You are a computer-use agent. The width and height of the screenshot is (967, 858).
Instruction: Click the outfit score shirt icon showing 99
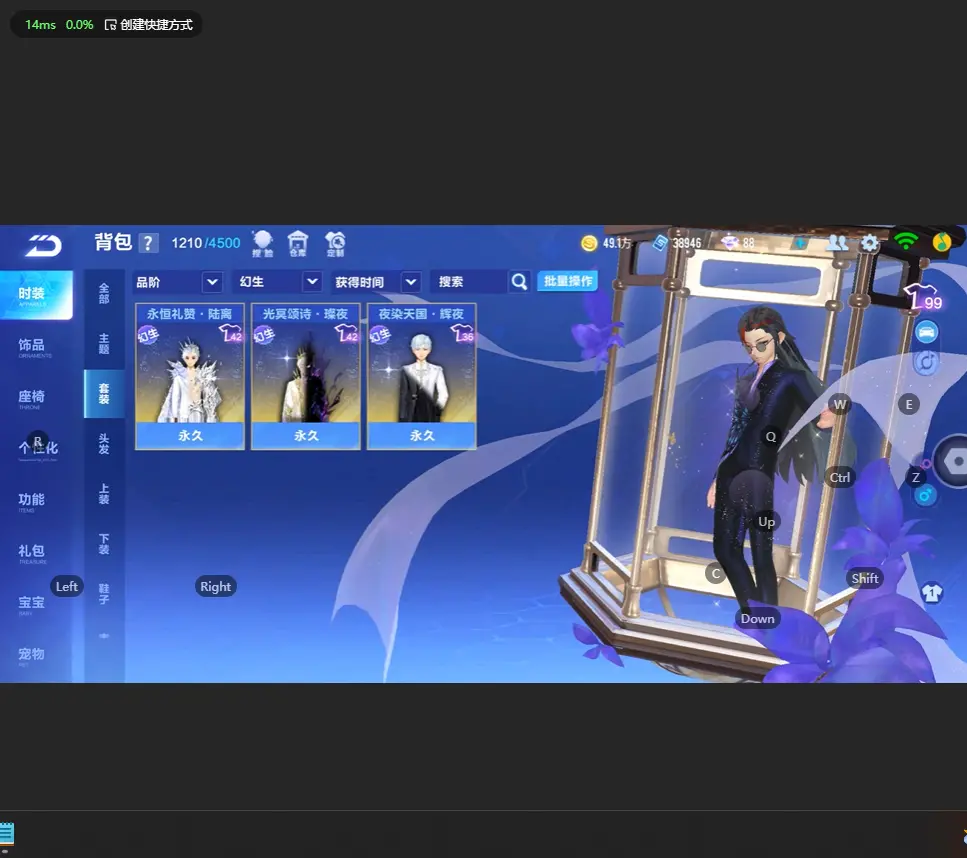tap(923, 297)
